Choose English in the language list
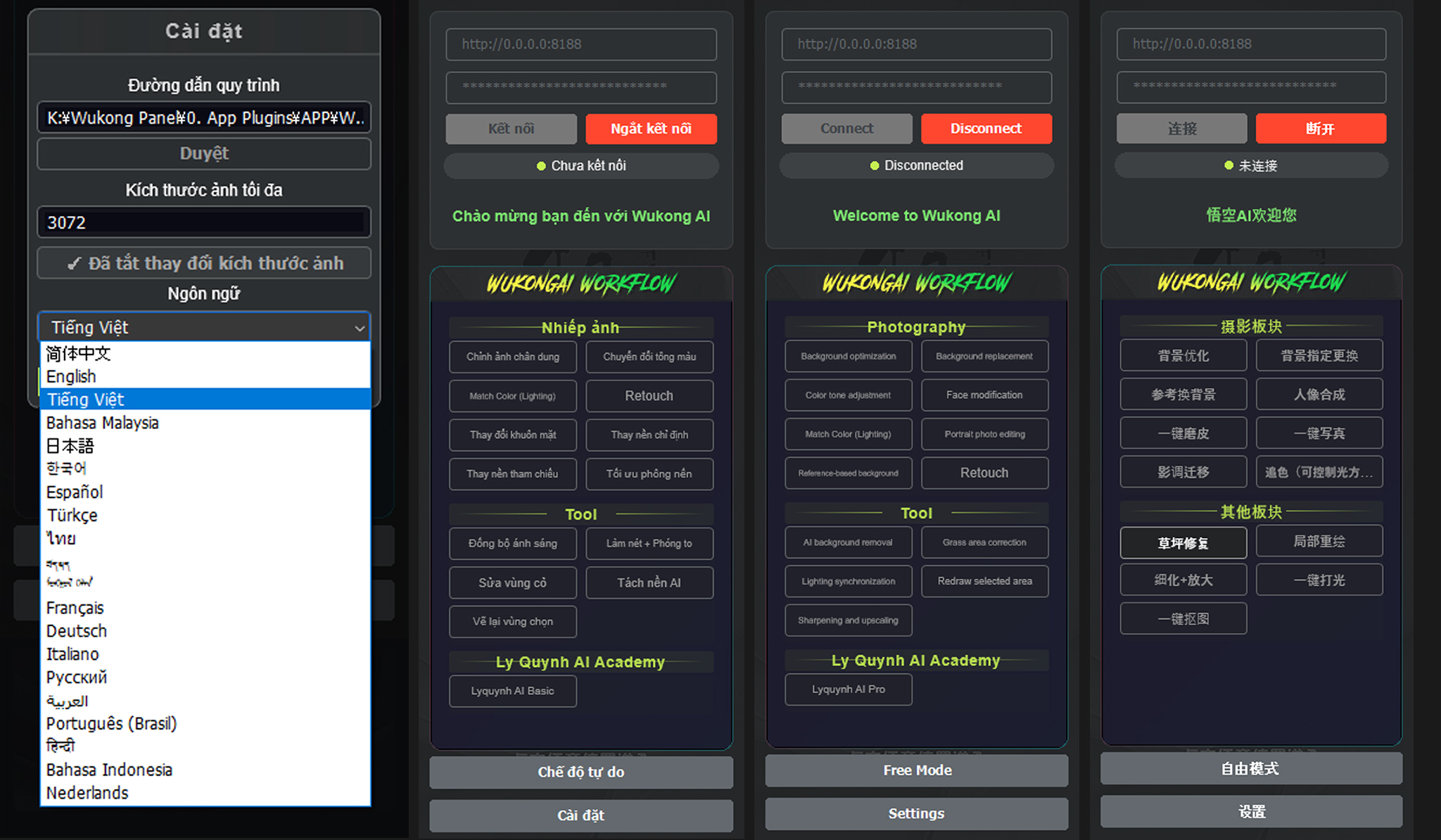This screenshot has width=1441, height=840. 205,376
